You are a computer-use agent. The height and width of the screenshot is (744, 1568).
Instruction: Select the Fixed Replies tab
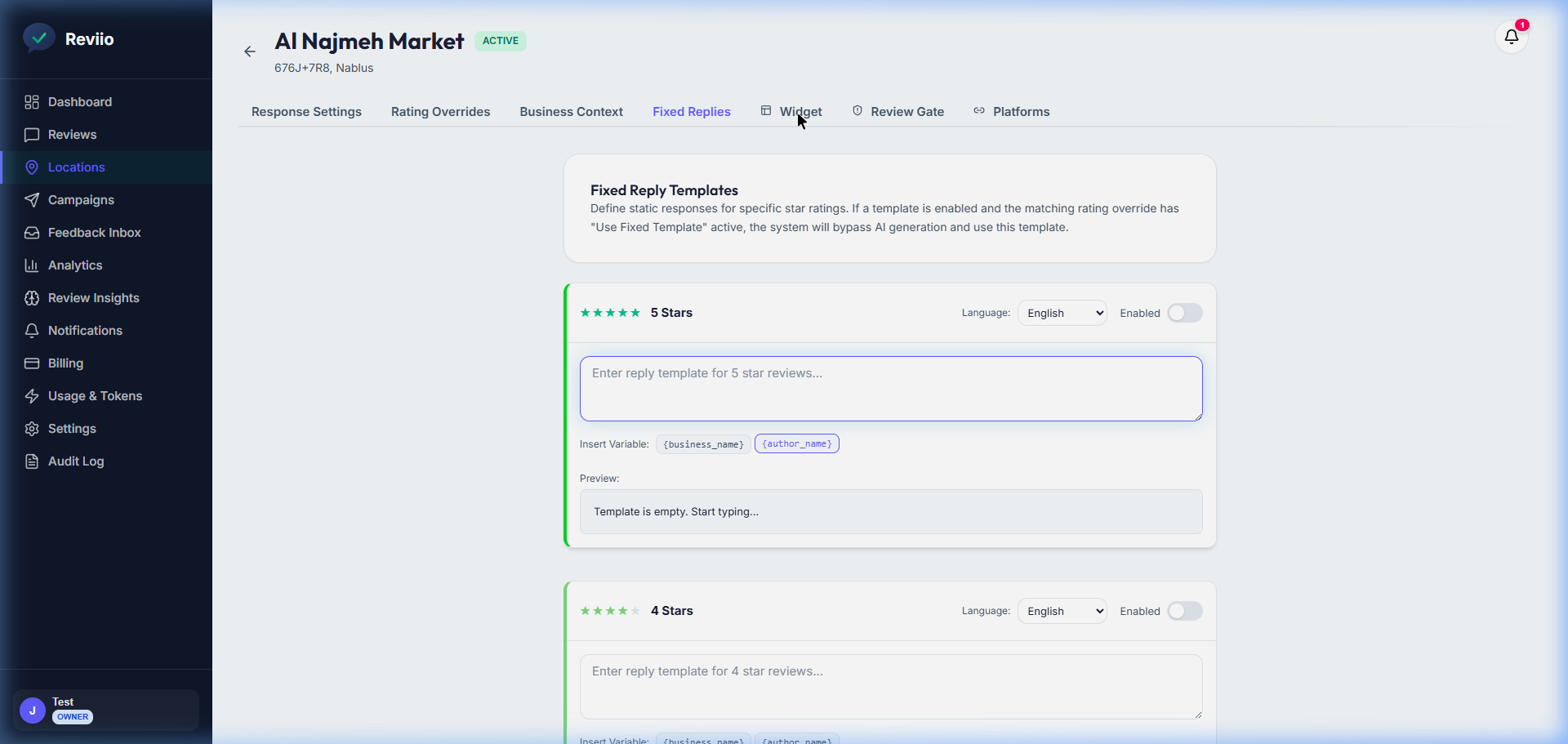[692, 112]
